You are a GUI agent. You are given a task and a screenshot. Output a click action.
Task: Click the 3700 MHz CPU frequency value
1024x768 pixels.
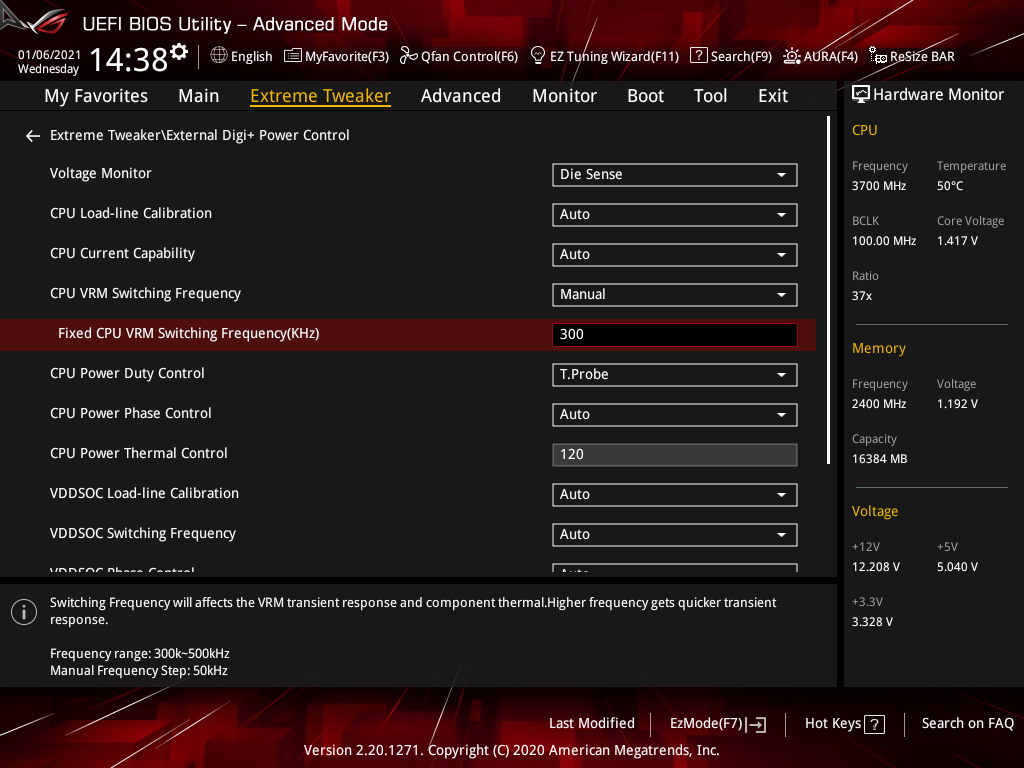pos(878,186)
